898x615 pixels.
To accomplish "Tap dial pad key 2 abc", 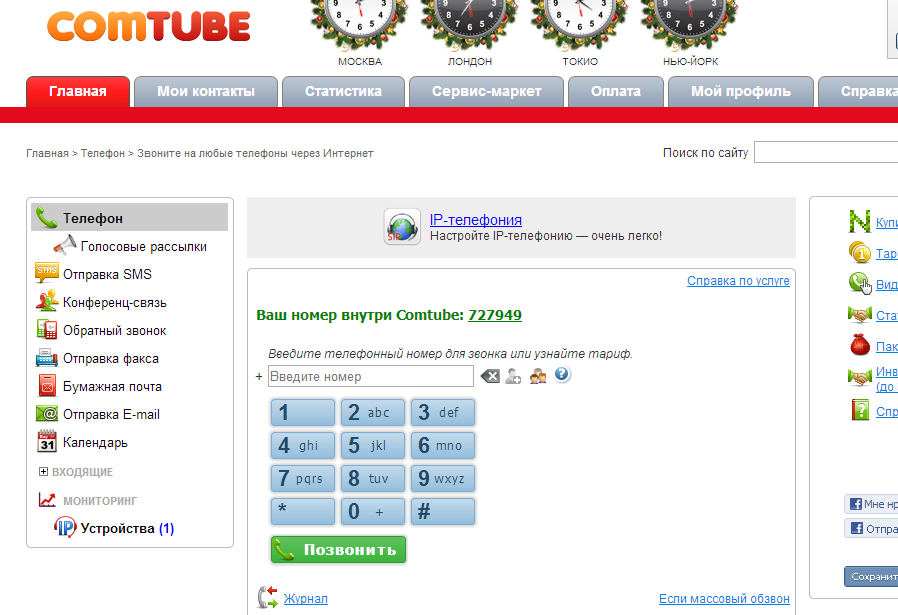I will pos(373,412).
